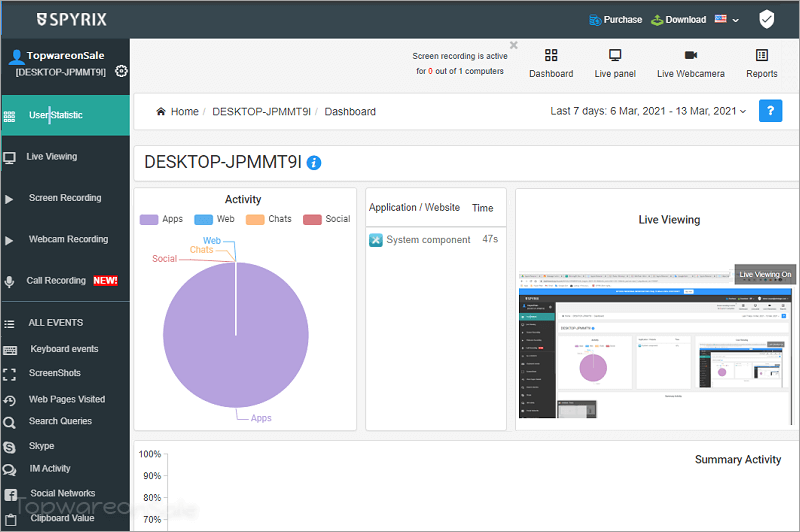800x532 pixels.
Task: Click the Dashboard breadcrumb text
Action: [350, 111]
